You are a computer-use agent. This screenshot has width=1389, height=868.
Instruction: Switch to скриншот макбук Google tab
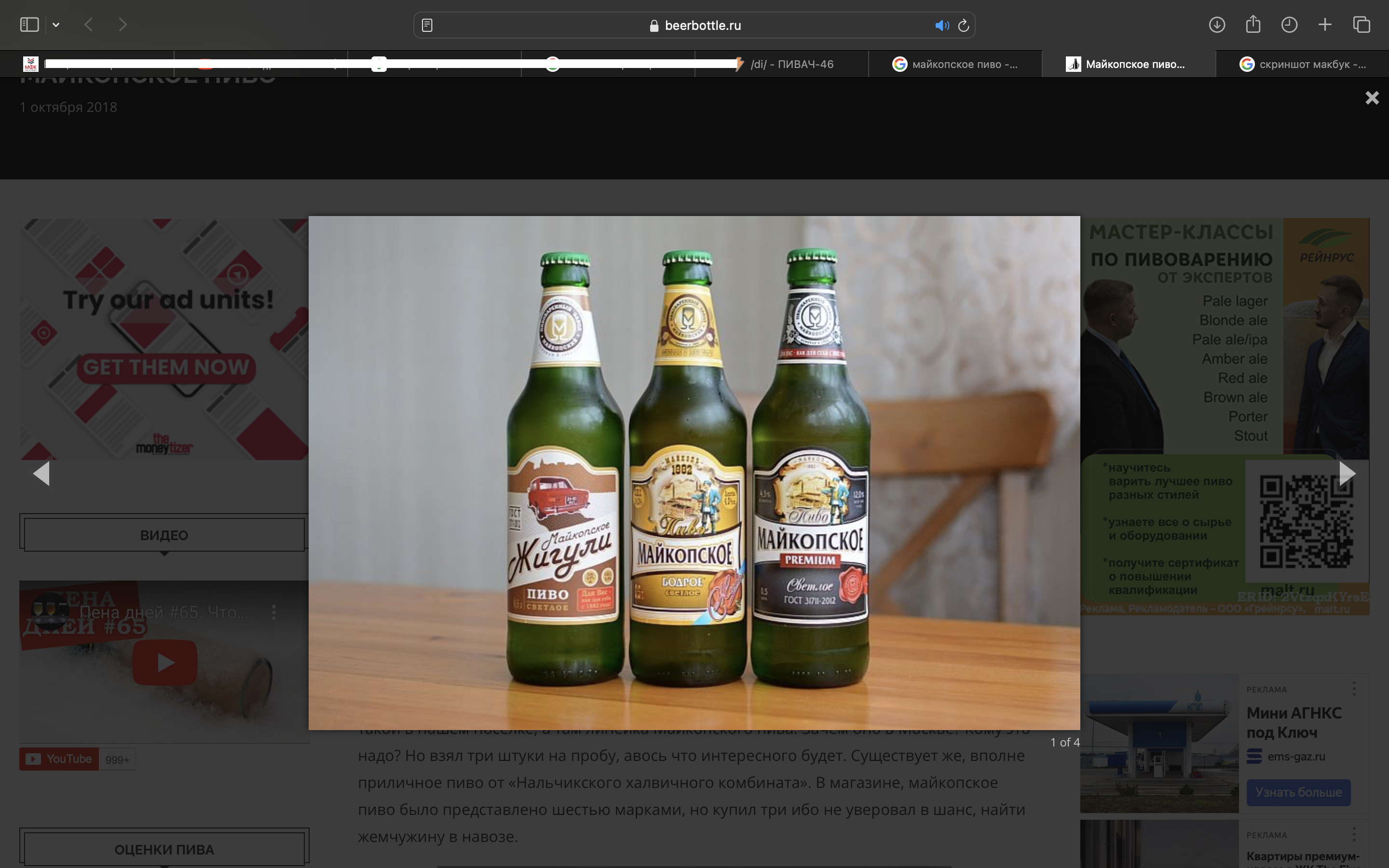pyautogui.click(x=1302, y=64)
